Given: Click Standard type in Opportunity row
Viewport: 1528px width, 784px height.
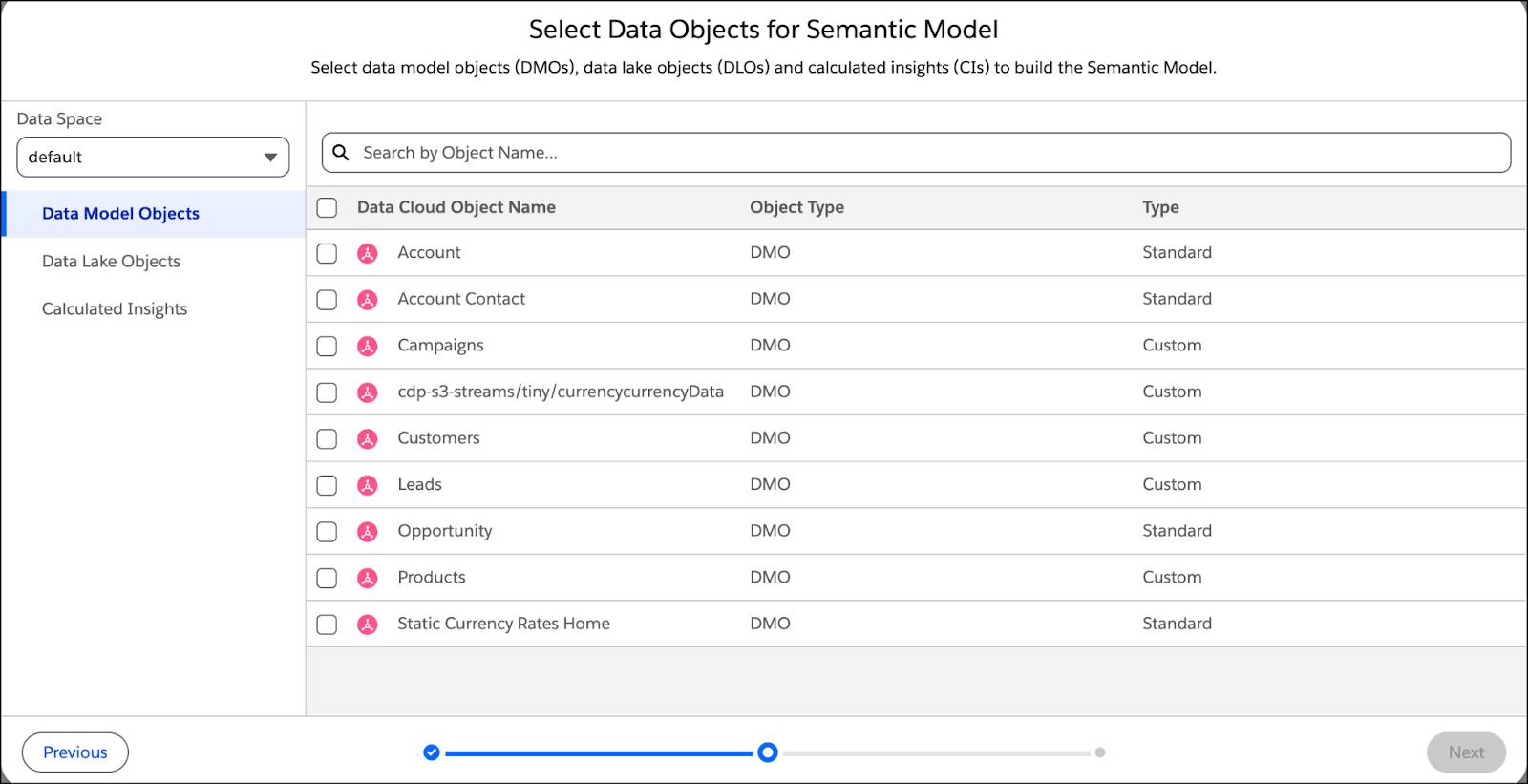Looking at the screenshot, I should pos(1177,531).
